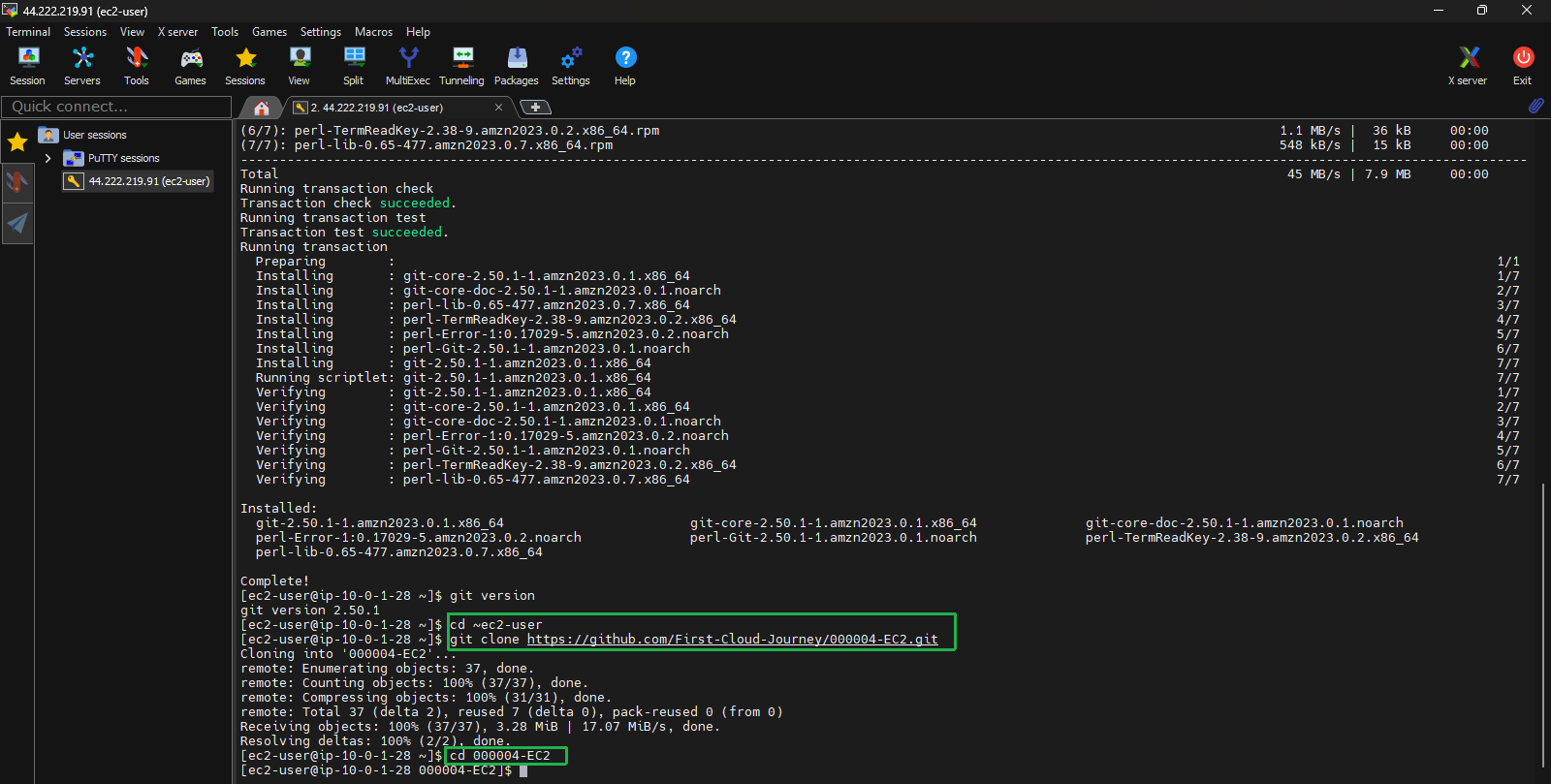This screenshot has width=1551, height=784.
Task: Click the Quick connect input field
Action: 116,107
